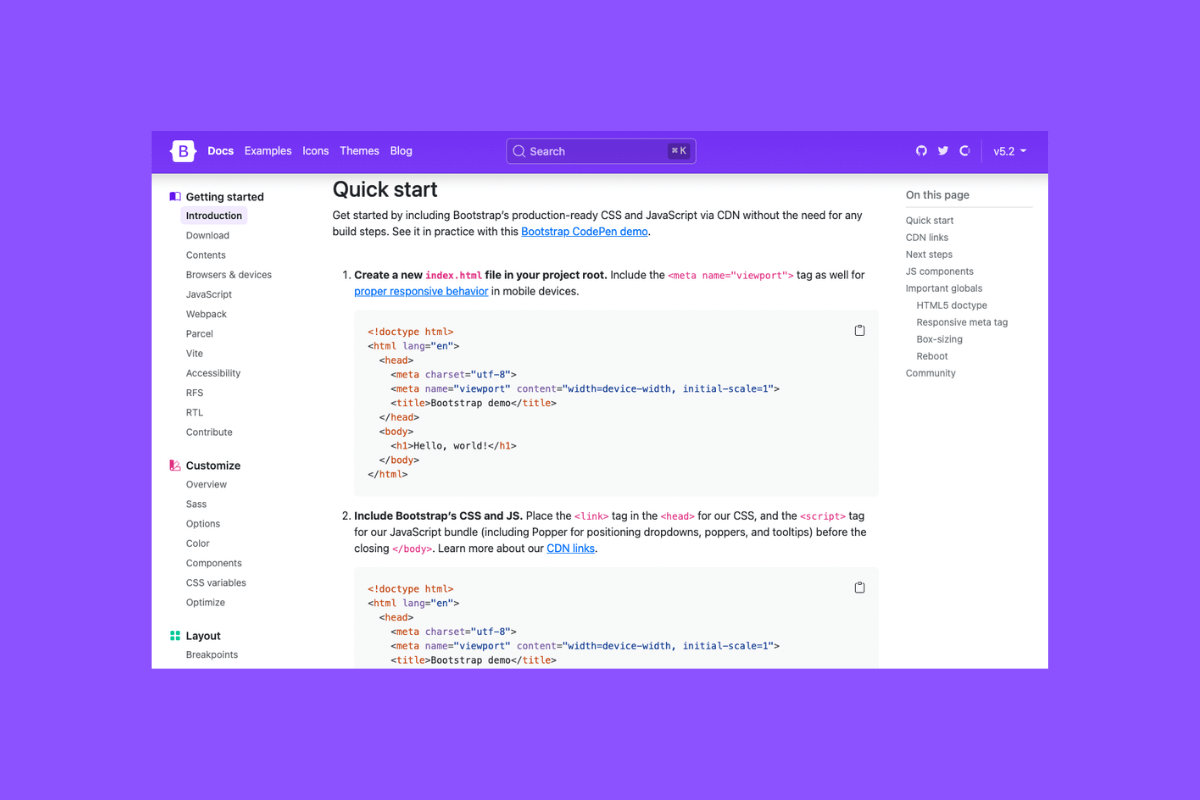Open the proper responsive behavior link

click(421, 291)
